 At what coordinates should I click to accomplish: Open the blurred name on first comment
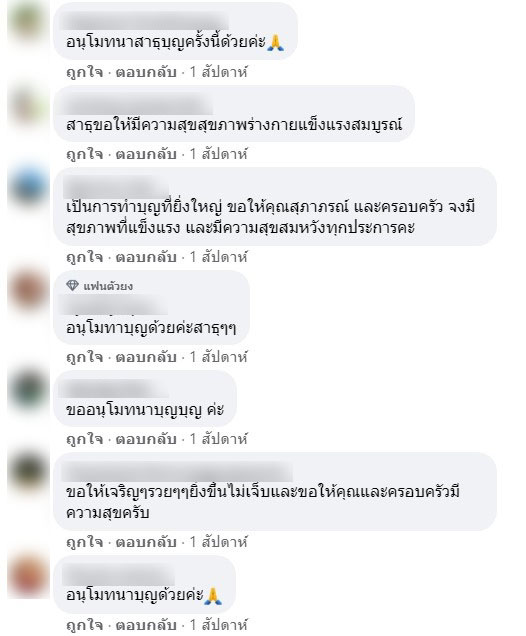tap(145, 21)
